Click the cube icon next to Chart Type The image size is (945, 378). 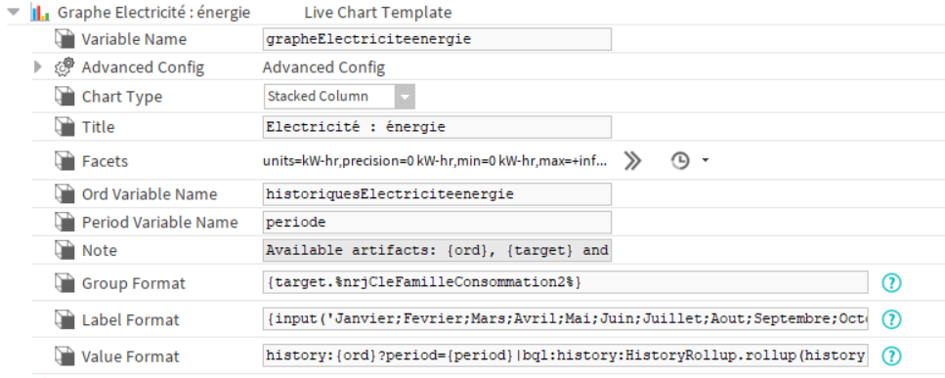click(x=64, y=96)
